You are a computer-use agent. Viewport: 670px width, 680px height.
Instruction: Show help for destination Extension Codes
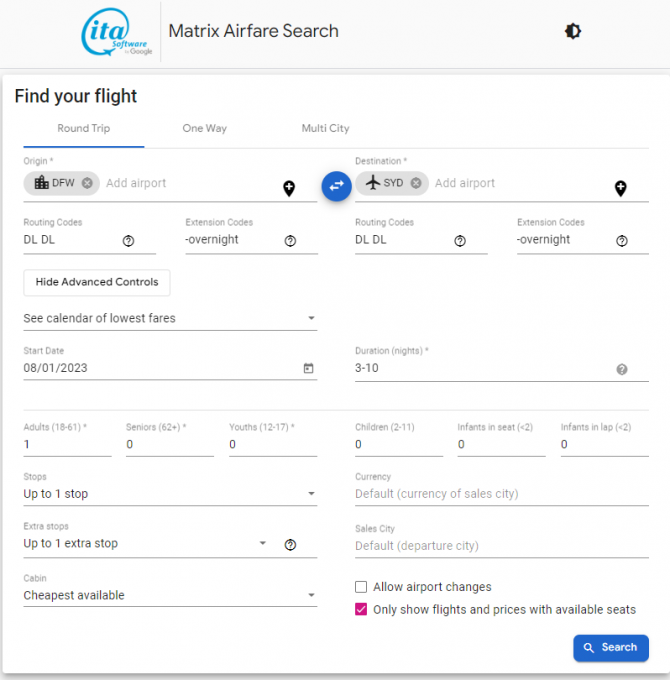pos(622,241)
